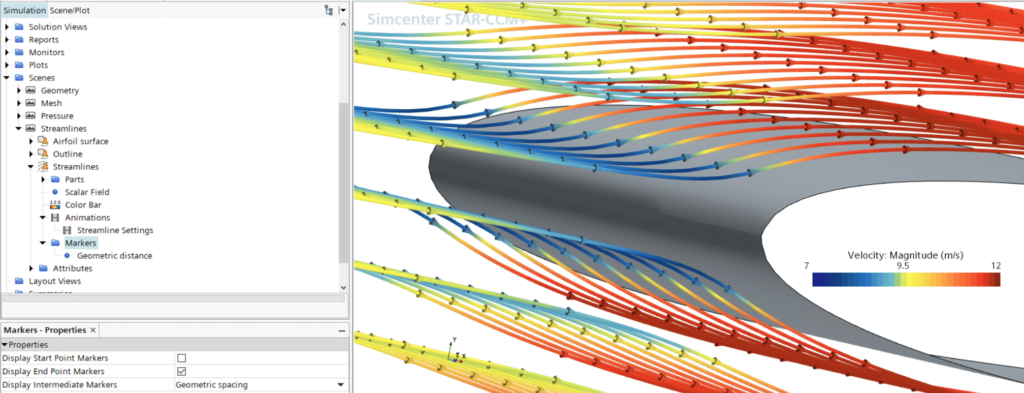Expand the Parts node

43,180
